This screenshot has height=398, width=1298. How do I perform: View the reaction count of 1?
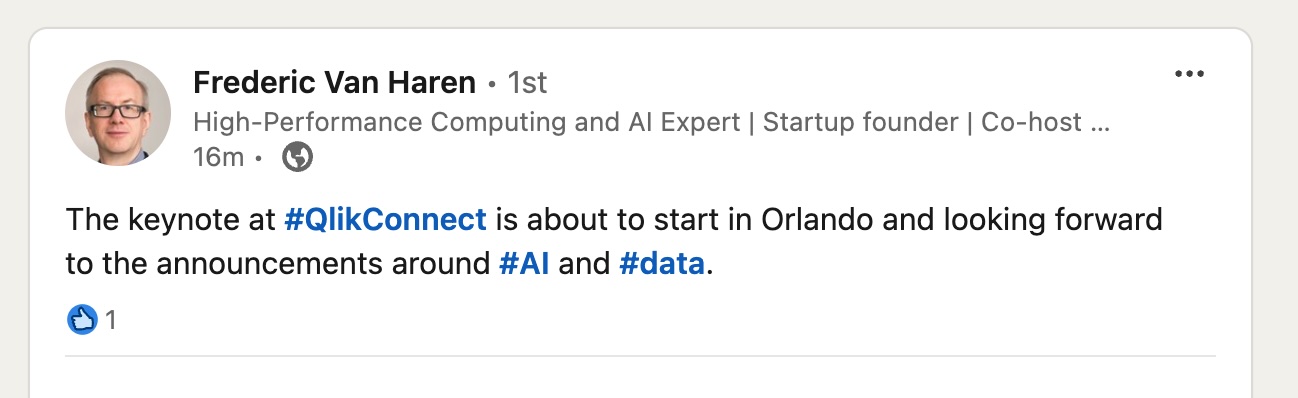(112, 321)
